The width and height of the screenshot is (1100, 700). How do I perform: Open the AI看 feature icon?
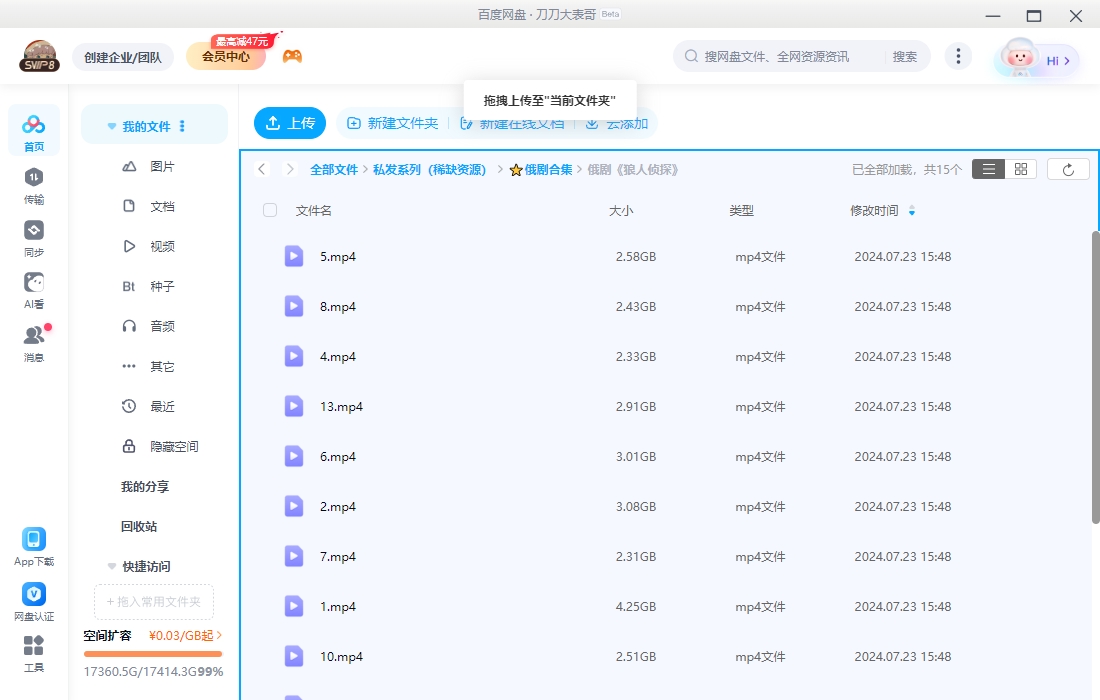point(34,287)
